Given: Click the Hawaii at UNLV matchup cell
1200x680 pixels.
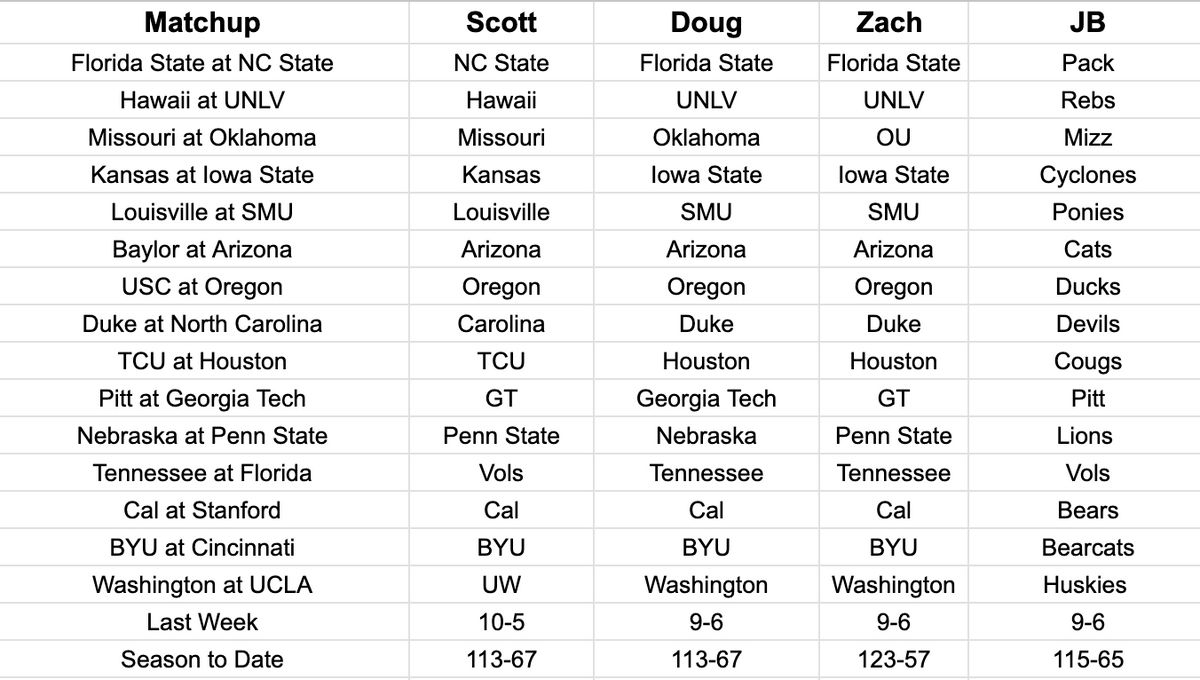Looking at the screenshot, I should point(202,100).
